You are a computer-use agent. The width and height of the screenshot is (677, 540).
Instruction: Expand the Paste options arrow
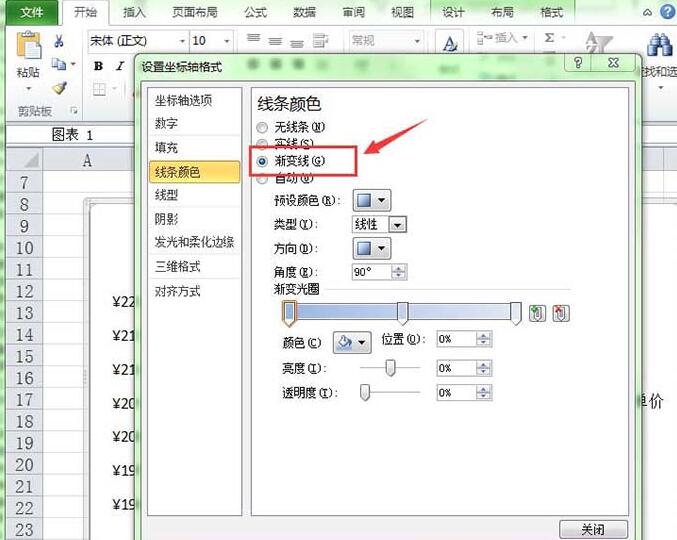[x=28, y=88]
